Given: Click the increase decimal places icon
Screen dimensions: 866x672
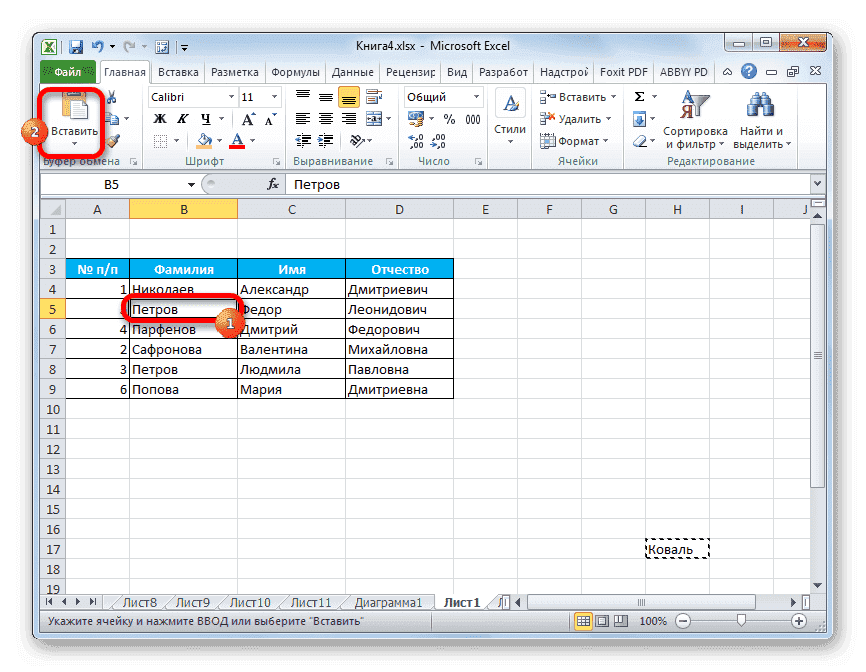Looking at the screenshot, I should [x=418, y=140].
